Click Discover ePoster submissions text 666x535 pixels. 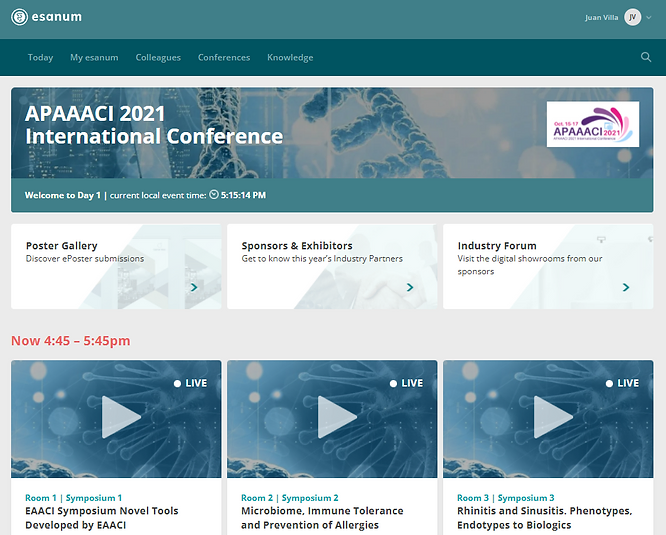click(x=85, y=259)
